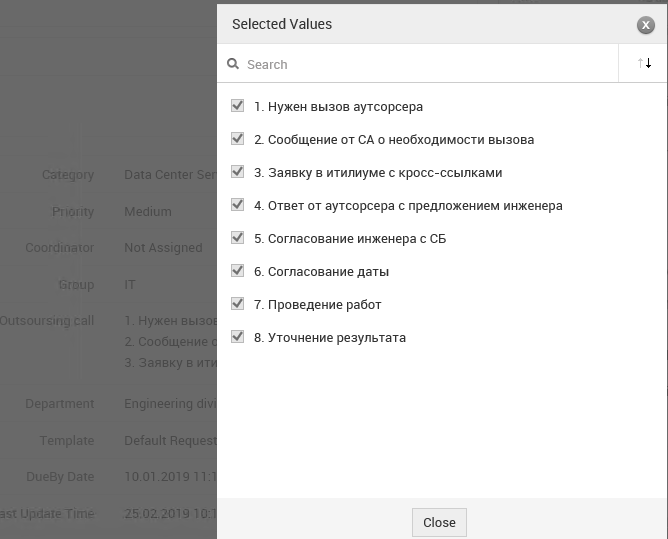Select the '6. Согласование даты' label text
This screenshot has height=539, width=668.
point(321,271)
